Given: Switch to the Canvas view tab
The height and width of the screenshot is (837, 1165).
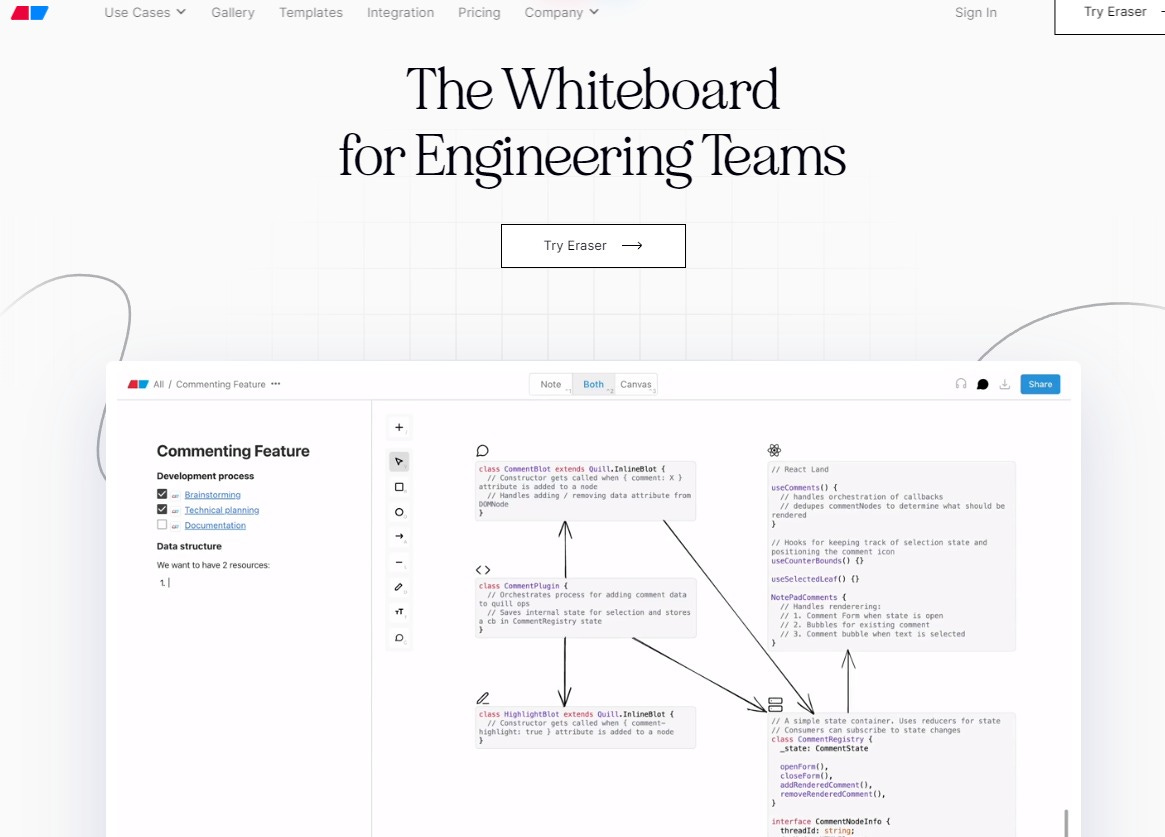Looking at the screenshot, I should pos(636,384).
